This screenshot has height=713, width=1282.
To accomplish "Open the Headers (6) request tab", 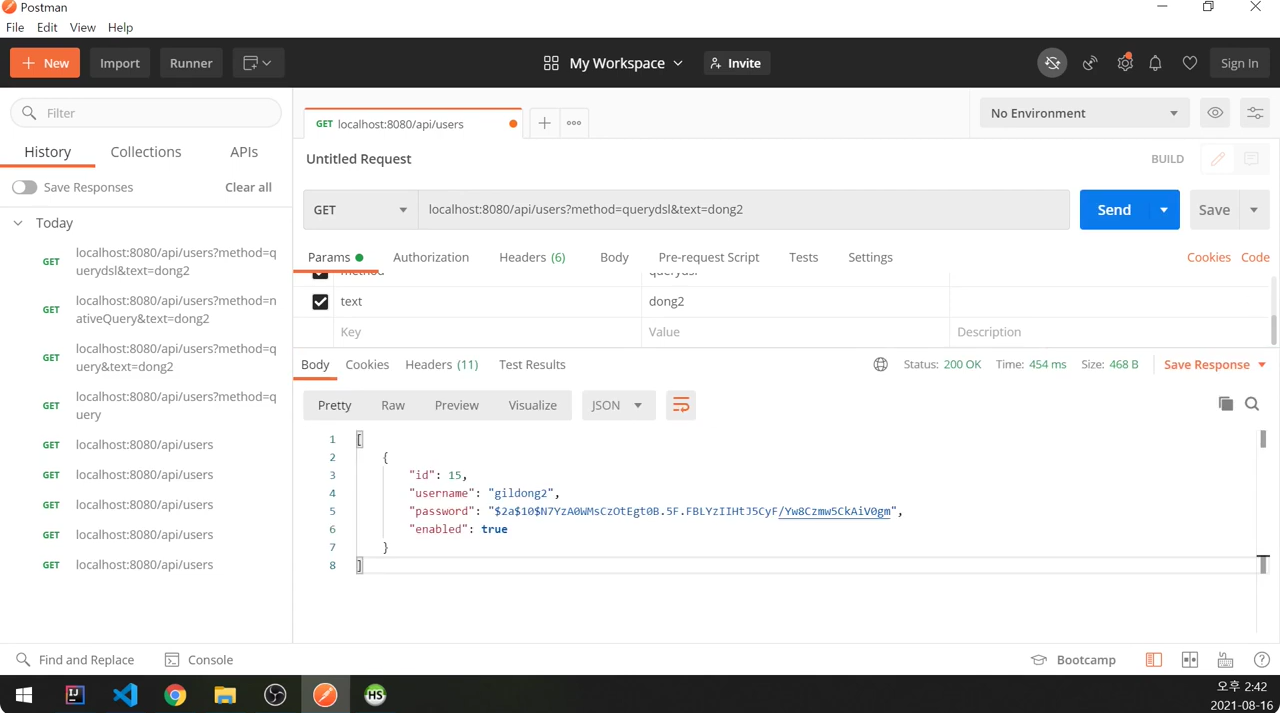I will point(532,257).
